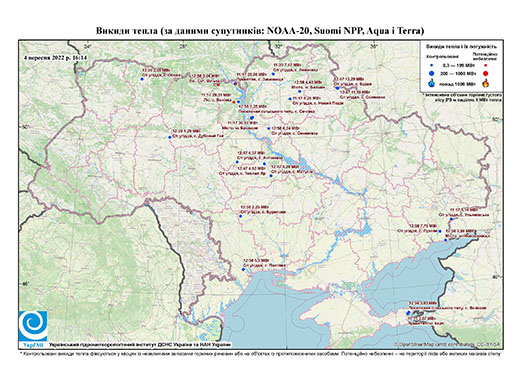
Task: Click the blue marker labeled 7.73 МВт
Action: click(440, 231)
